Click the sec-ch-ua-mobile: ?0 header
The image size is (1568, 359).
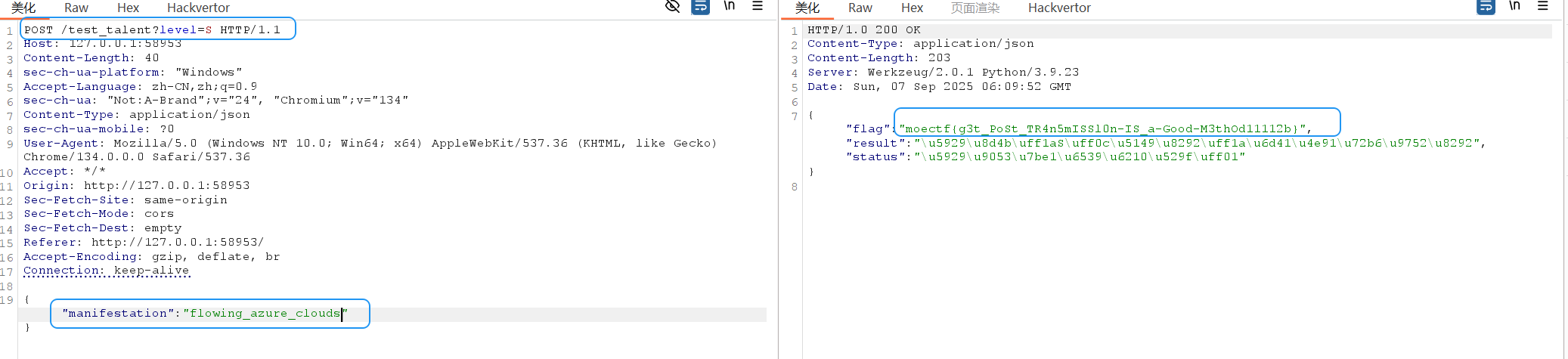tap(98, 129)
